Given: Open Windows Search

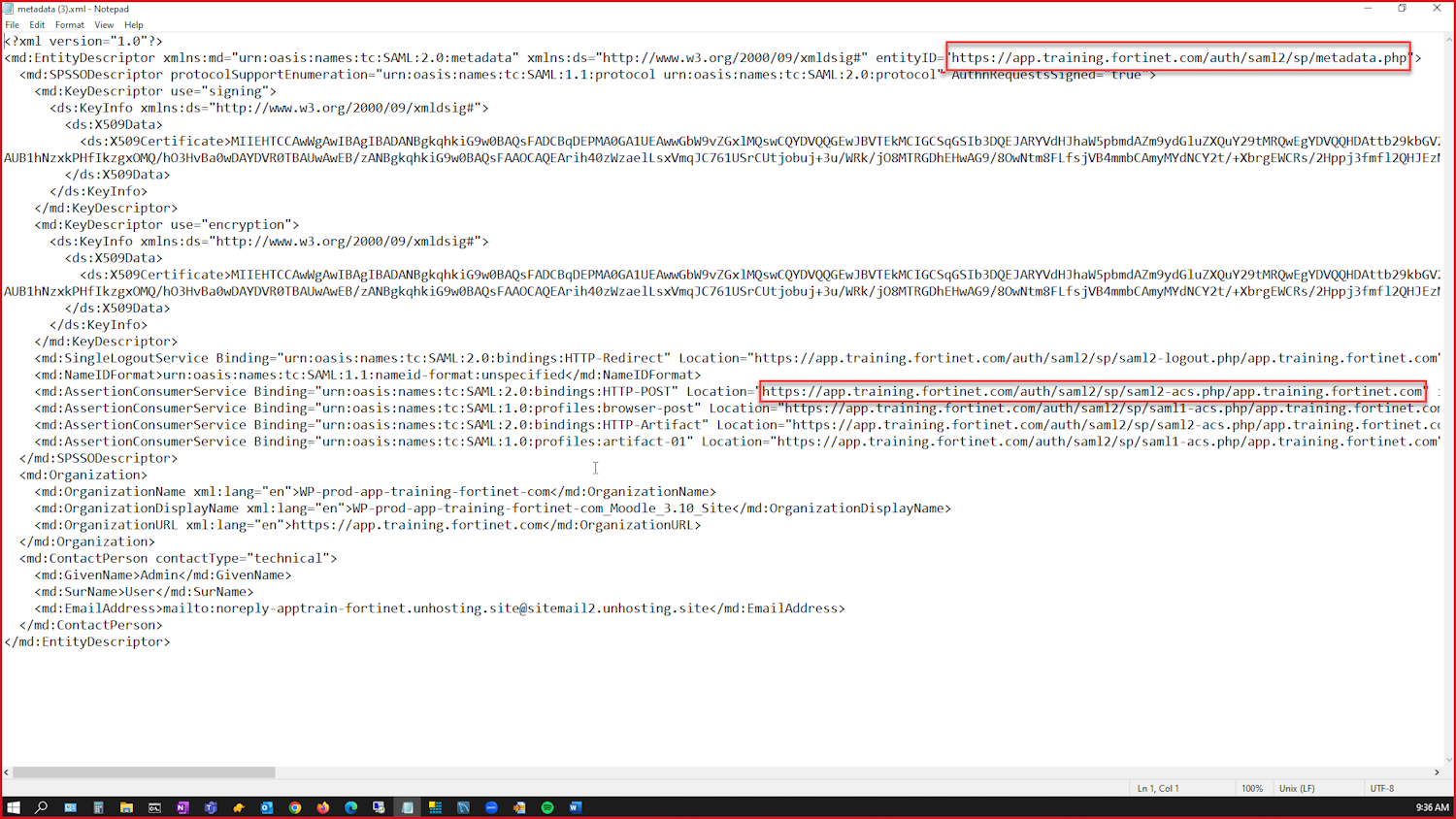Looking at the screenshot, I should point(41,806).
